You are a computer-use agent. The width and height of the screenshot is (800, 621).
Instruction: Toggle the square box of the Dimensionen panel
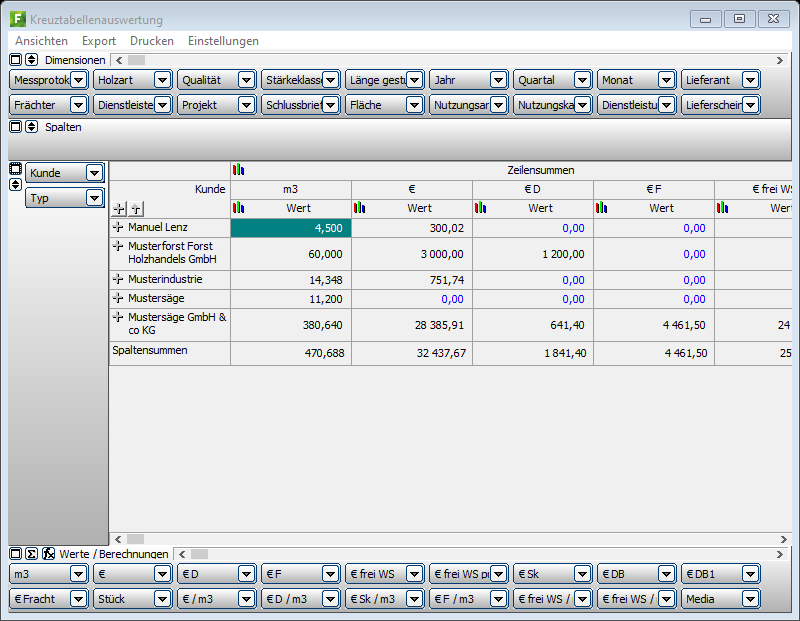[x=16, y=60]
